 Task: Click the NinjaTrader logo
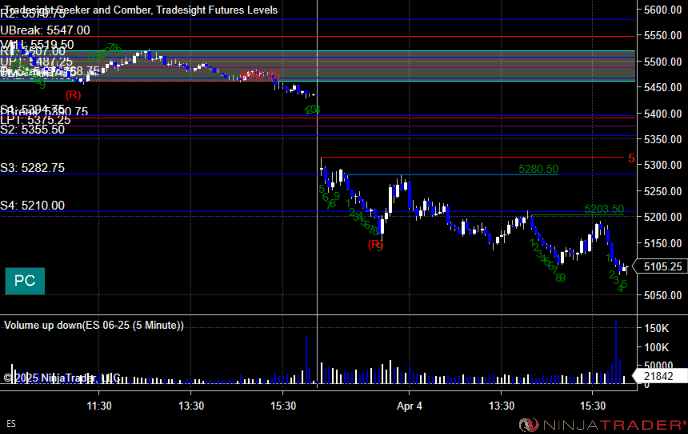pyautogui.click(x=602, y=425)
